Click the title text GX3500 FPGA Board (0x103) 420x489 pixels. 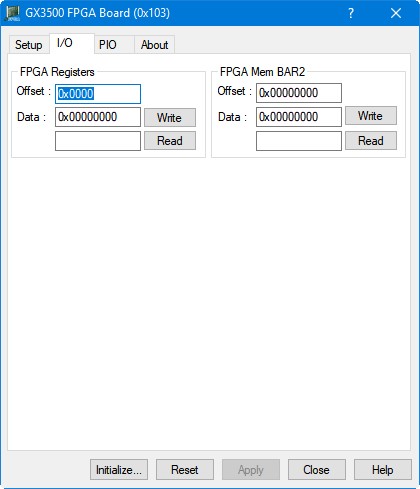point(97,13)
